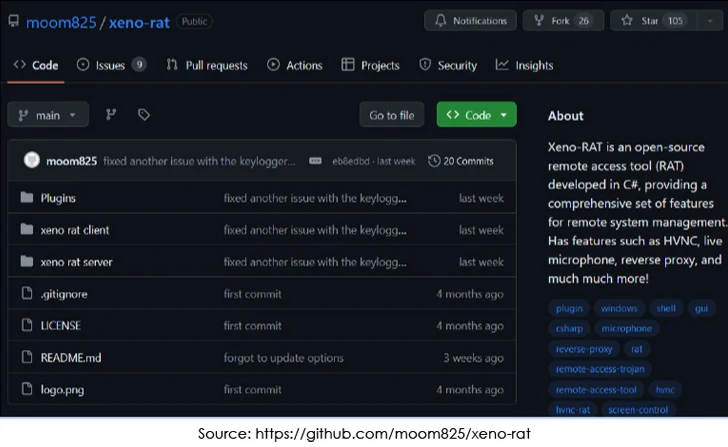Image resolution: width=728 pixels, height=447 pixels.
Task: Click the moom825 commit author avatar
Action: [32, 161]
